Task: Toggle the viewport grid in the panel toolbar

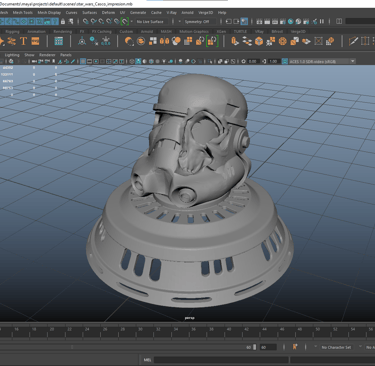Action: click(83, 61)
